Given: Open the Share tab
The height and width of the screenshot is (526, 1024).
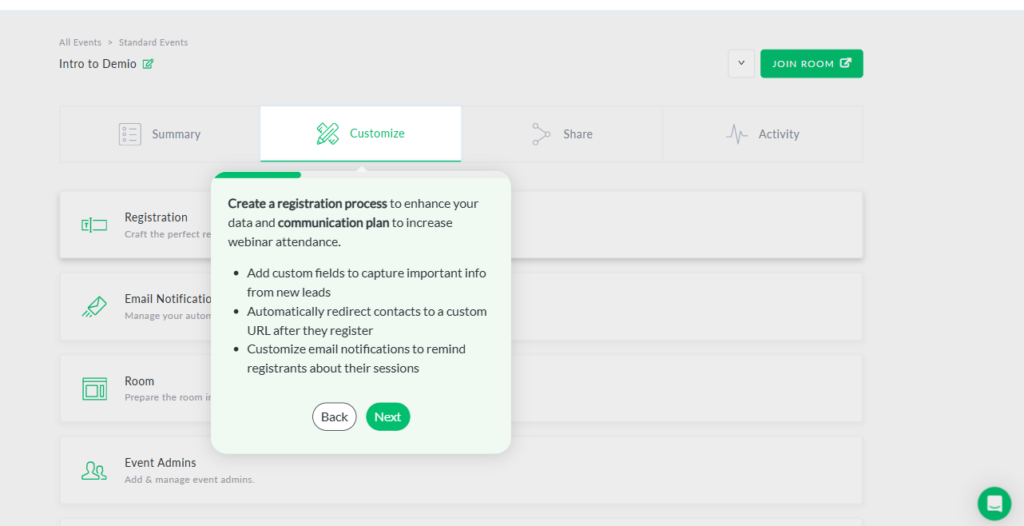Looking at the screenshot, I should coord(562,134).
